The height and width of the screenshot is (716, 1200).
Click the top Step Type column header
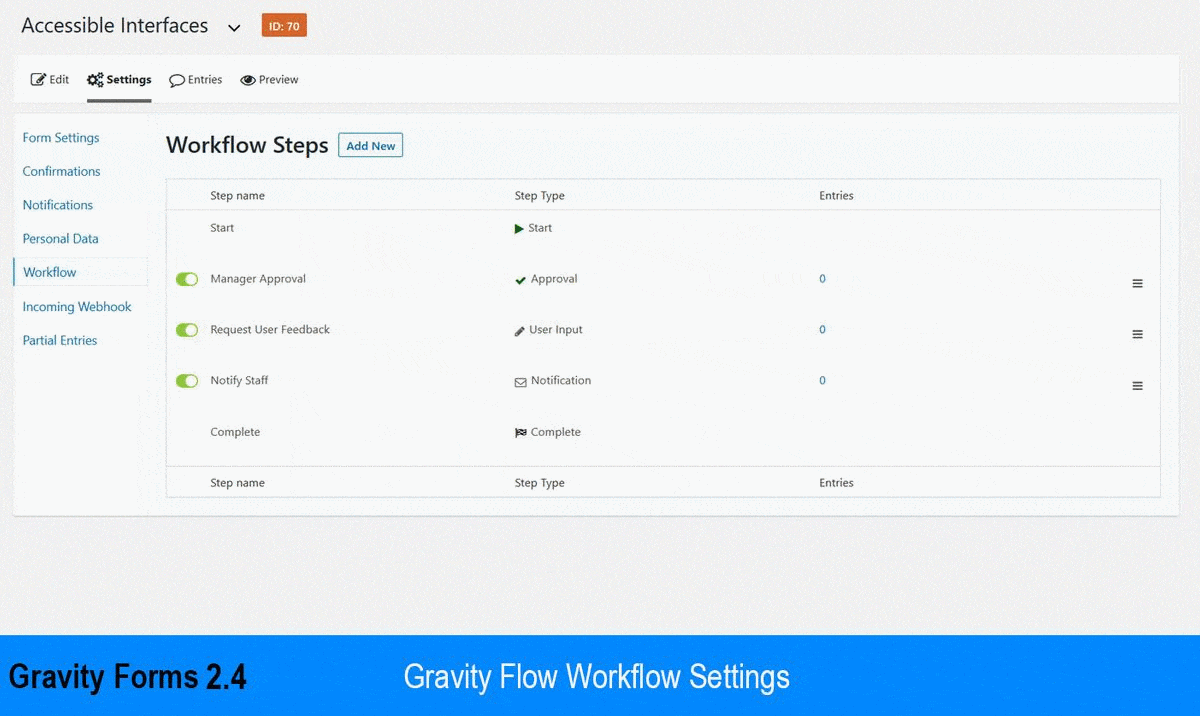[539, 196]
